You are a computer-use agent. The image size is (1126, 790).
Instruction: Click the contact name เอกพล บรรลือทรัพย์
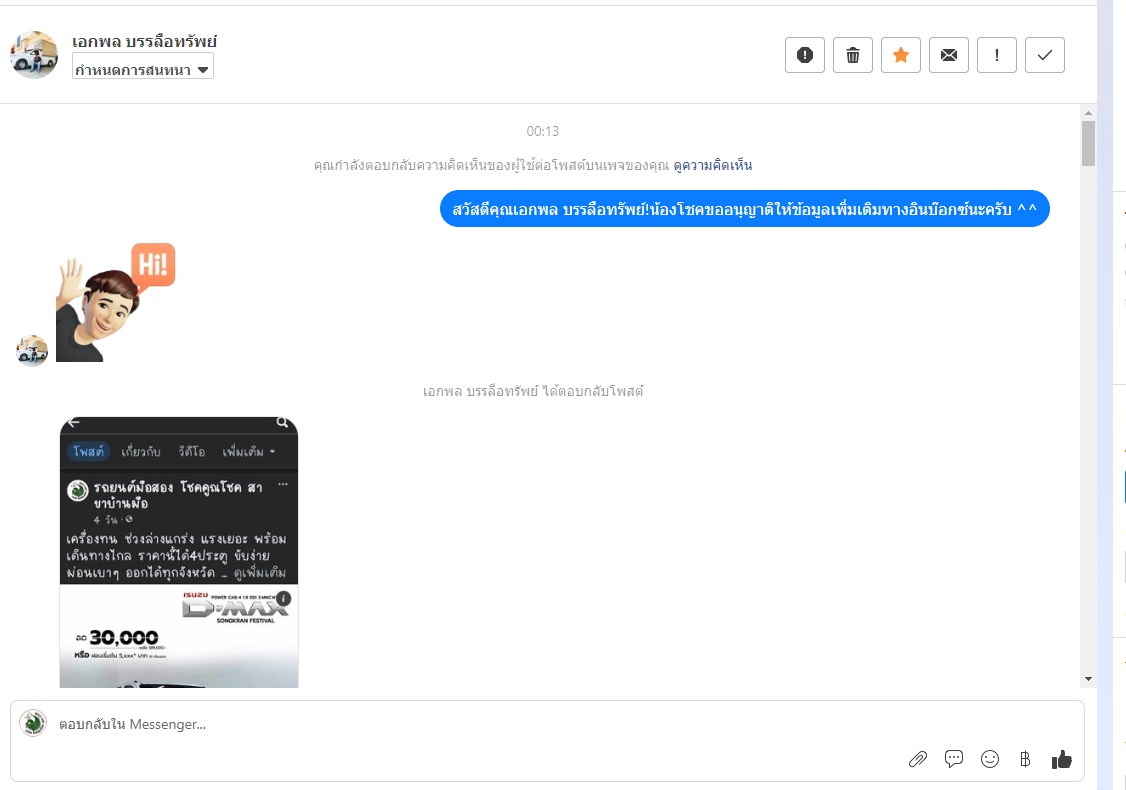pyautogui.click(x=144, y=42)
